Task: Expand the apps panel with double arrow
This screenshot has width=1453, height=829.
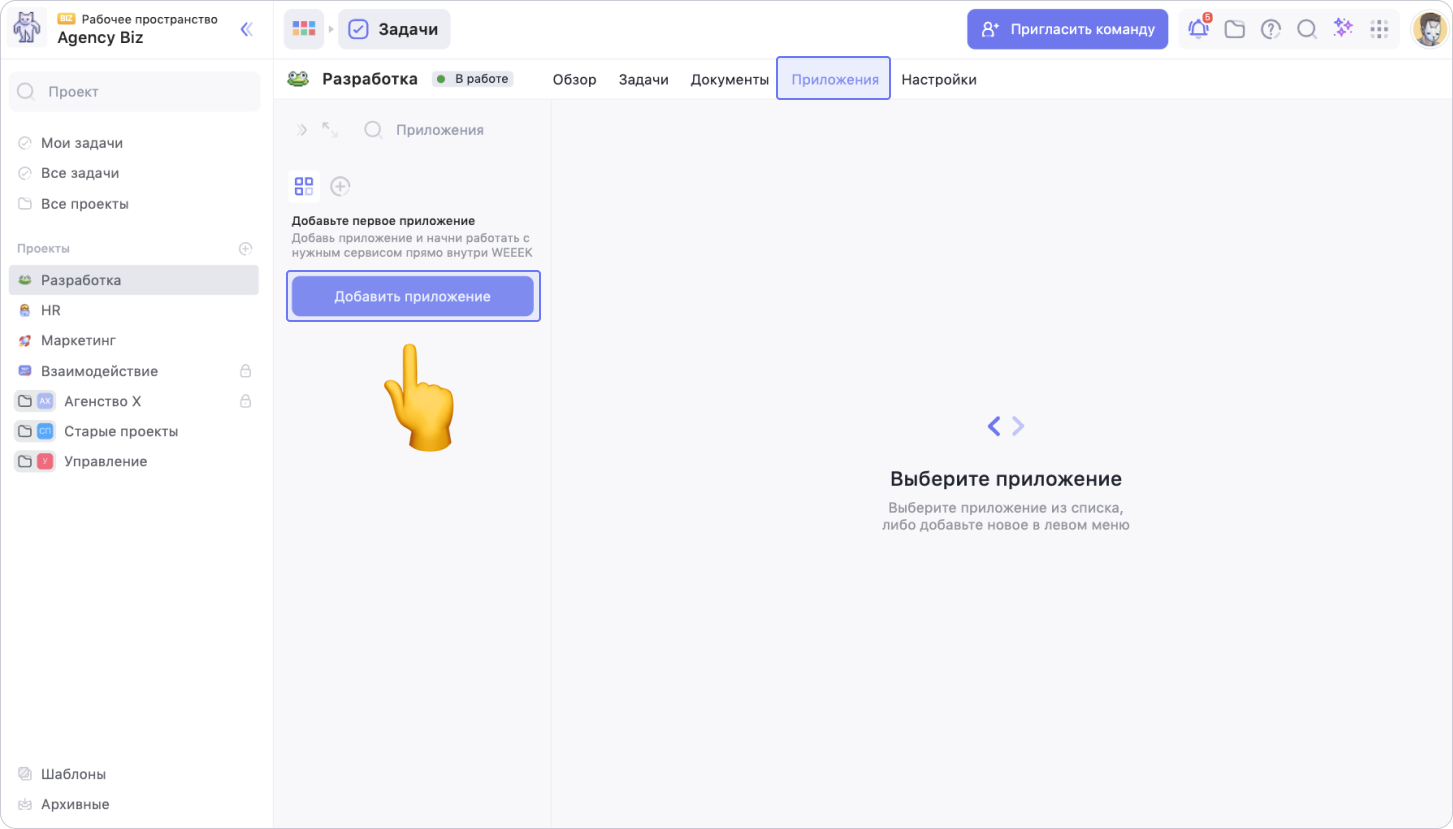Action: coord(302,130)
